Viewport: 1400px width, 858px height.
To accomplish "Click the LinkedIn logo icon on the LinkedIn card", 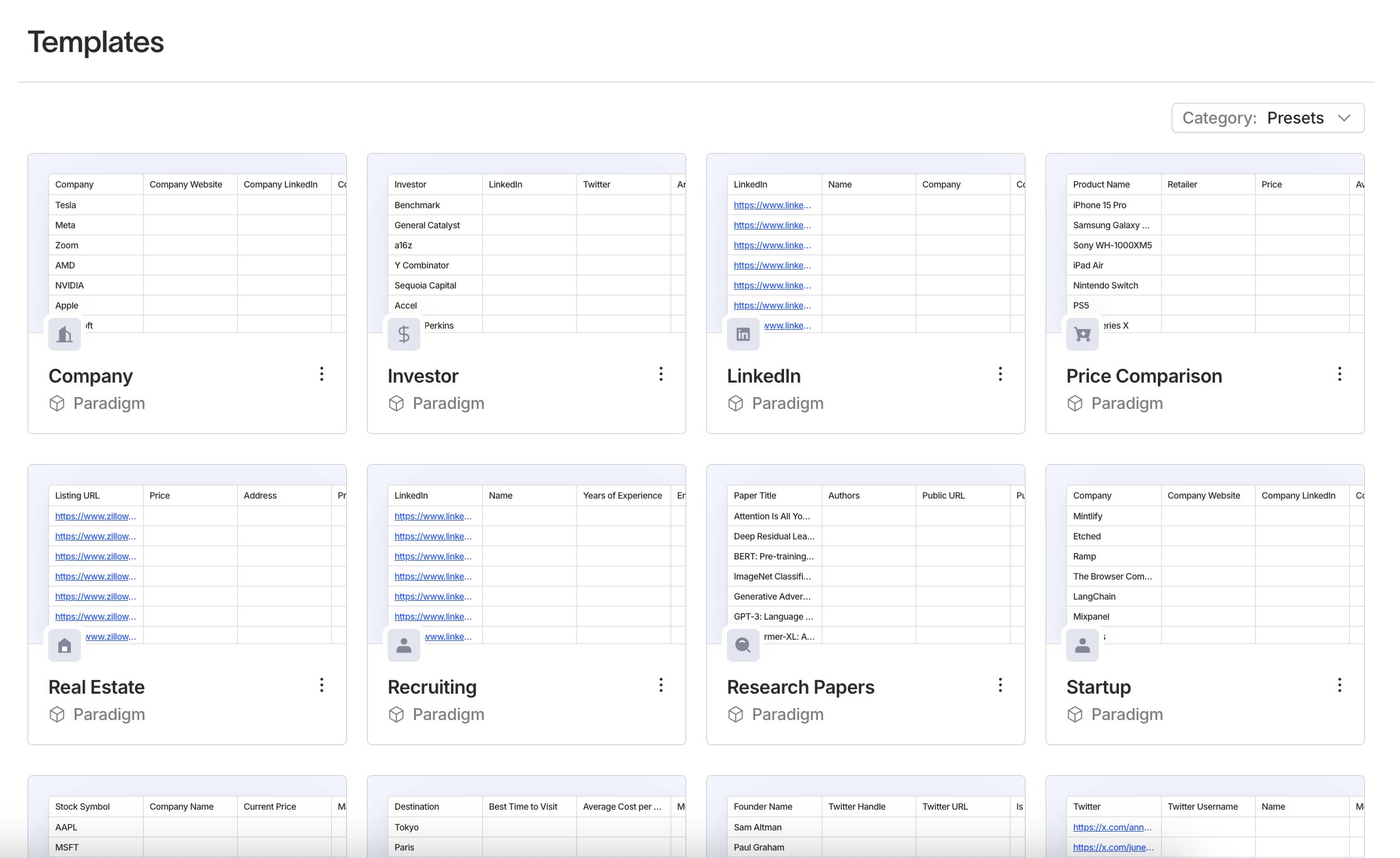I will coord(743,334).
